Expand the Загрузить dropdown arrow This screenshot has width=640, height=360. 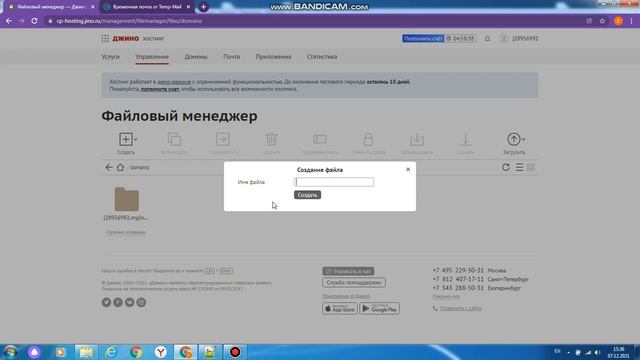tap(524, 140)
